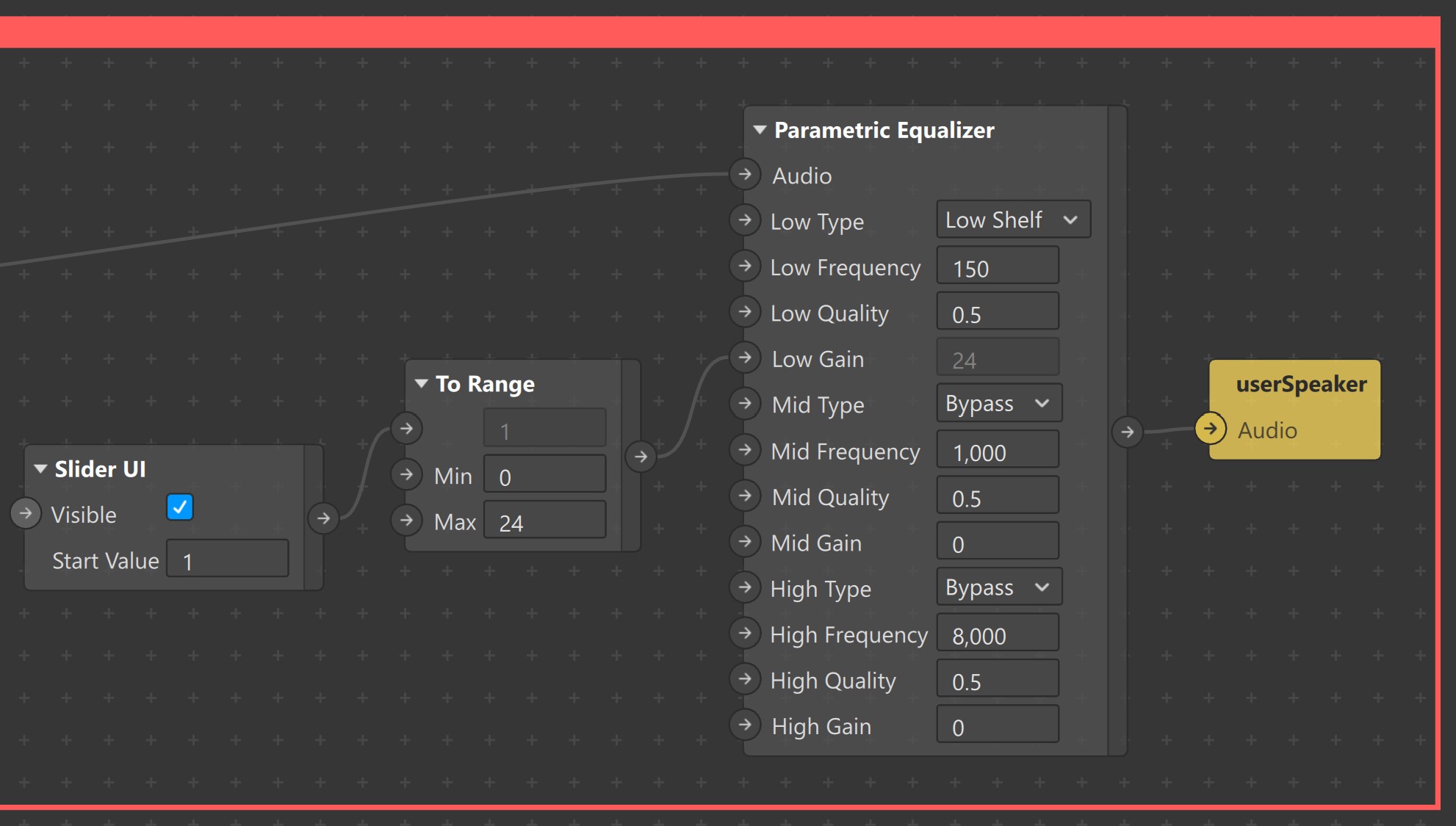
Task: Toggle the Visible checkbox in Slider UI
Action: (180, 507)
